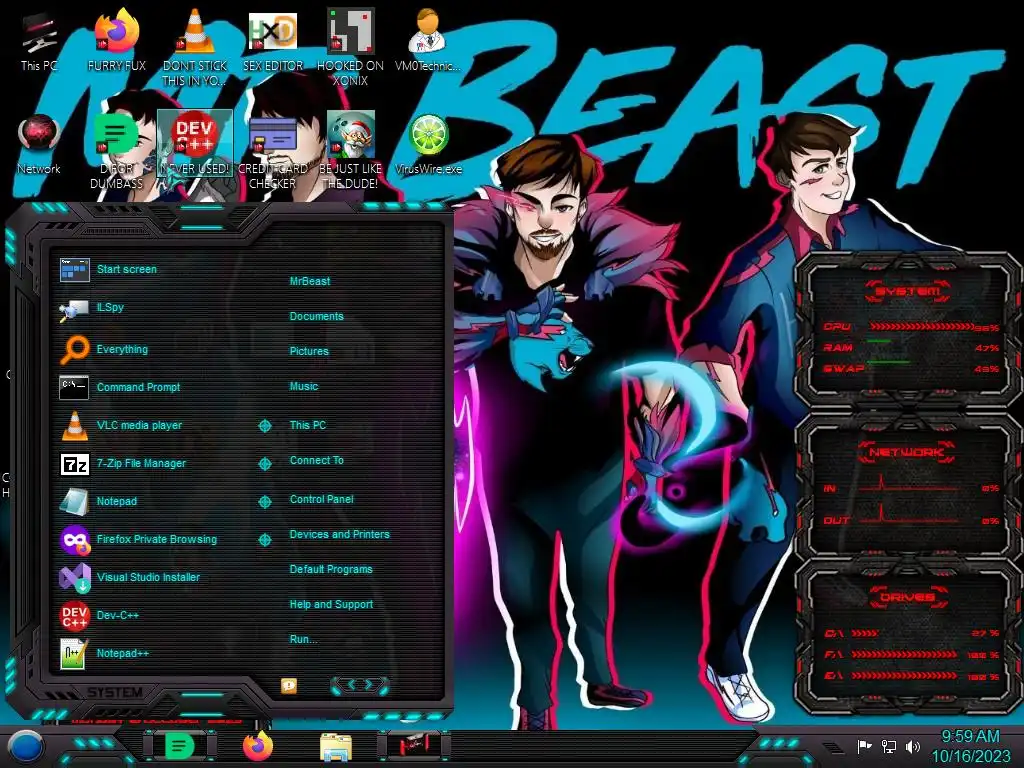Click the SYSTEM gadget header
This screenshot has height=768, width=1024.
point(906,291)
